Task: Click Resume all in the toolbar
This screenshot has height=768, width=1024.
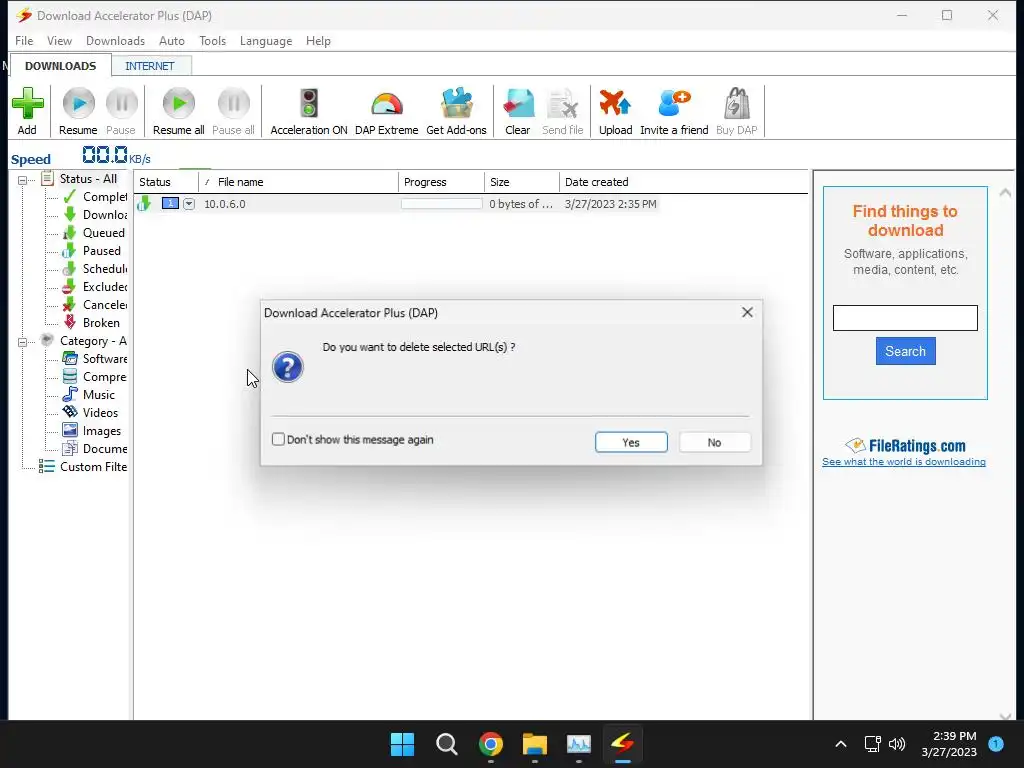Action: pos(178,111)
